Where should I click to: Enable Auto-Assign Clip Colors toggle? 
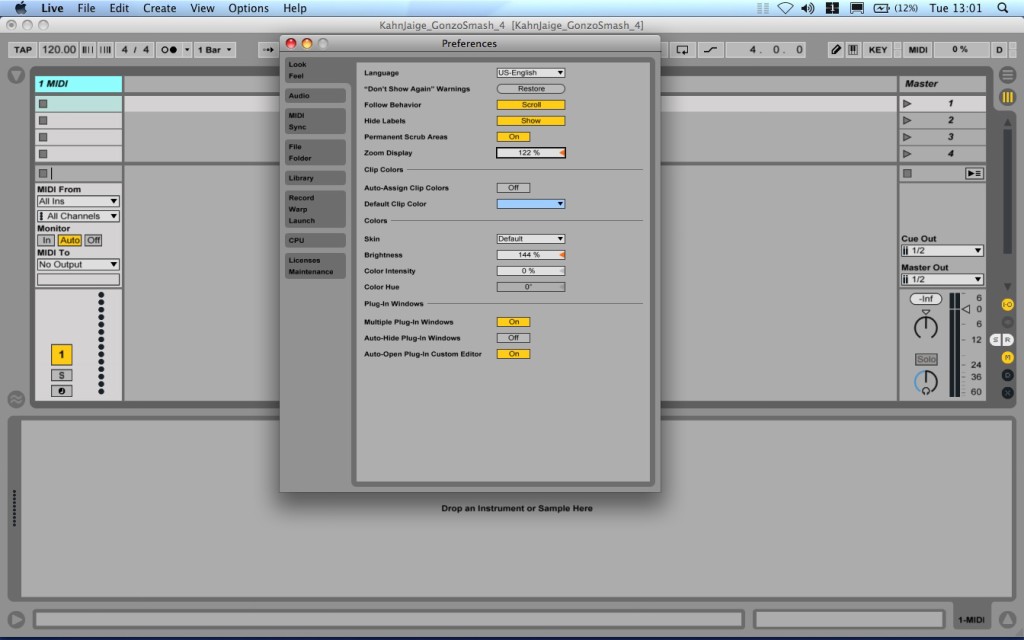[x=513, y=188]
